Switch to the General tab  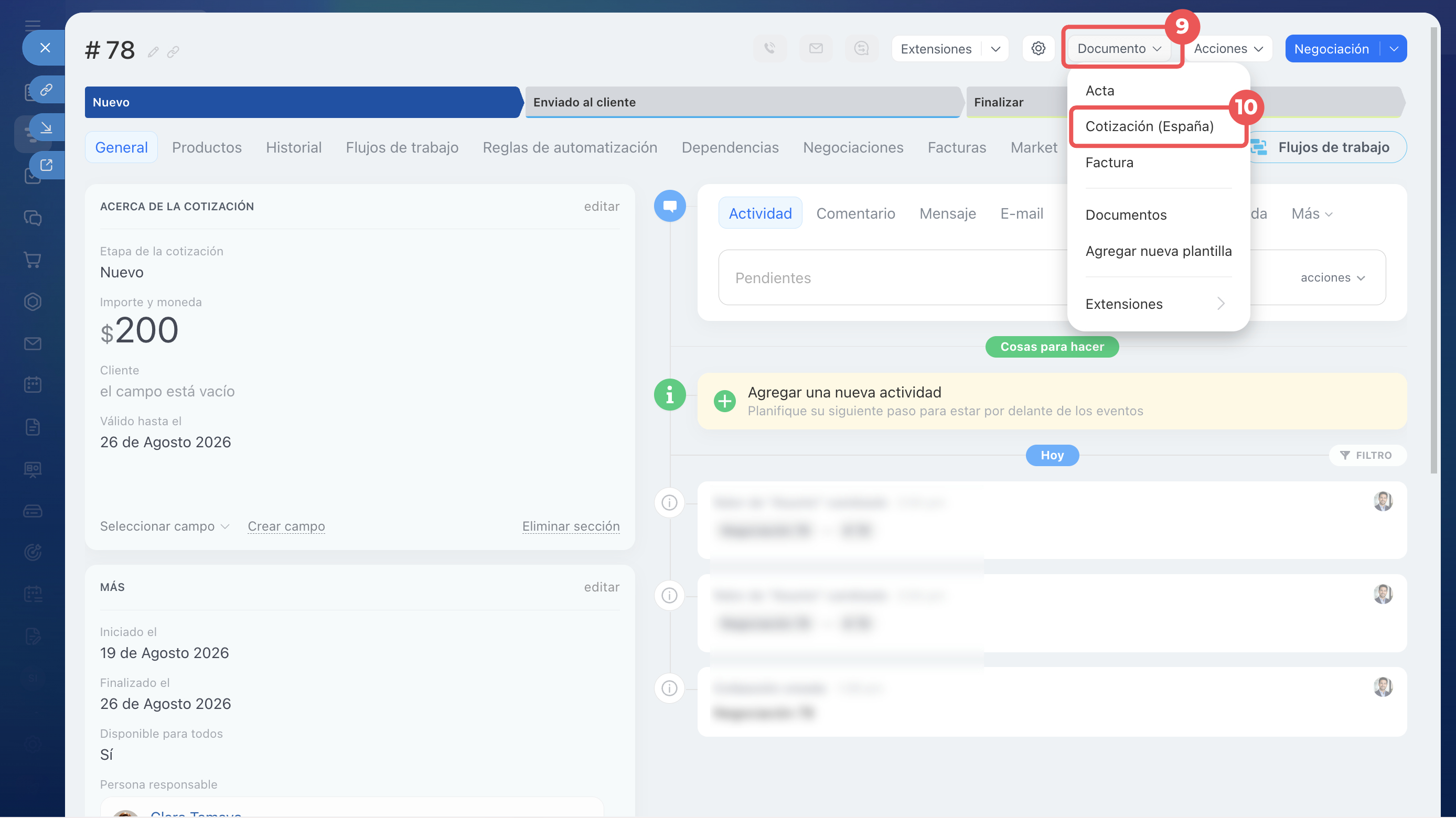coord(122,147)
